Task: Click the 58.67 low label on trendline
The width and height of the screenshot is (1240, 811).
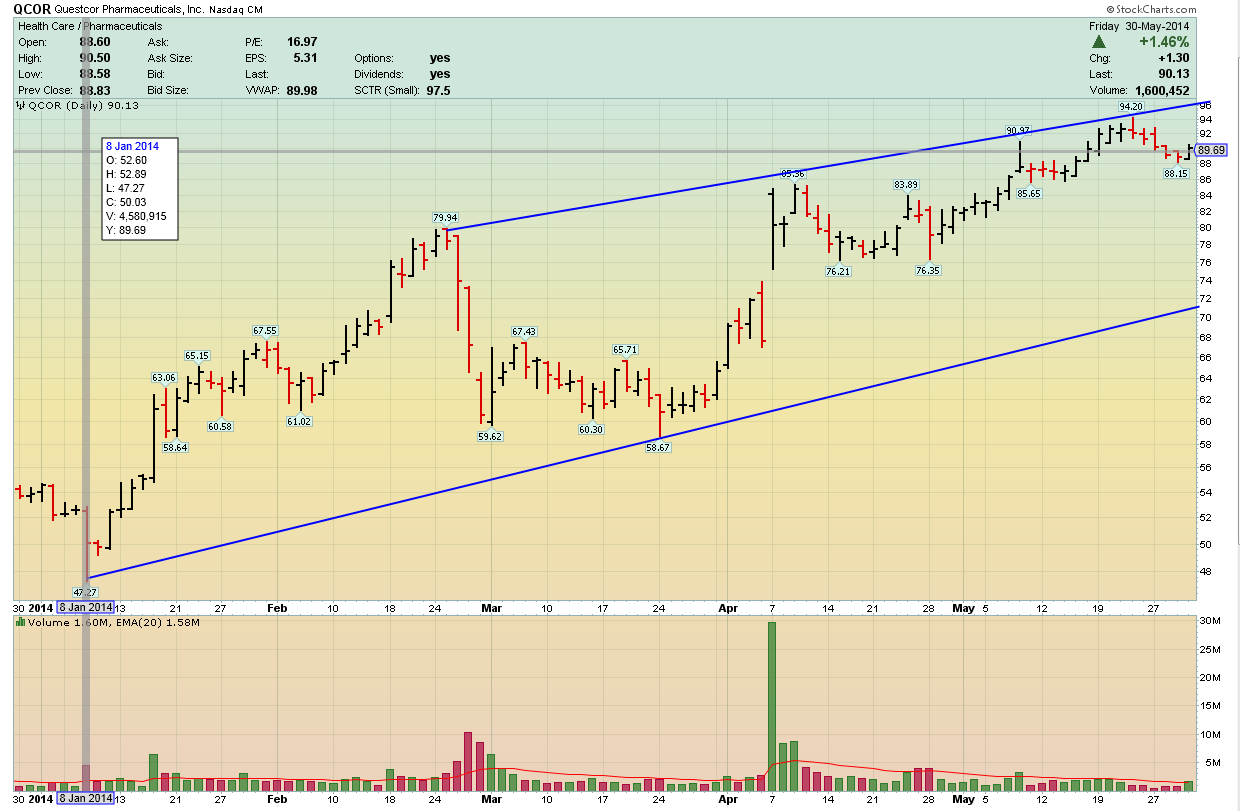Action: (658, 448)
